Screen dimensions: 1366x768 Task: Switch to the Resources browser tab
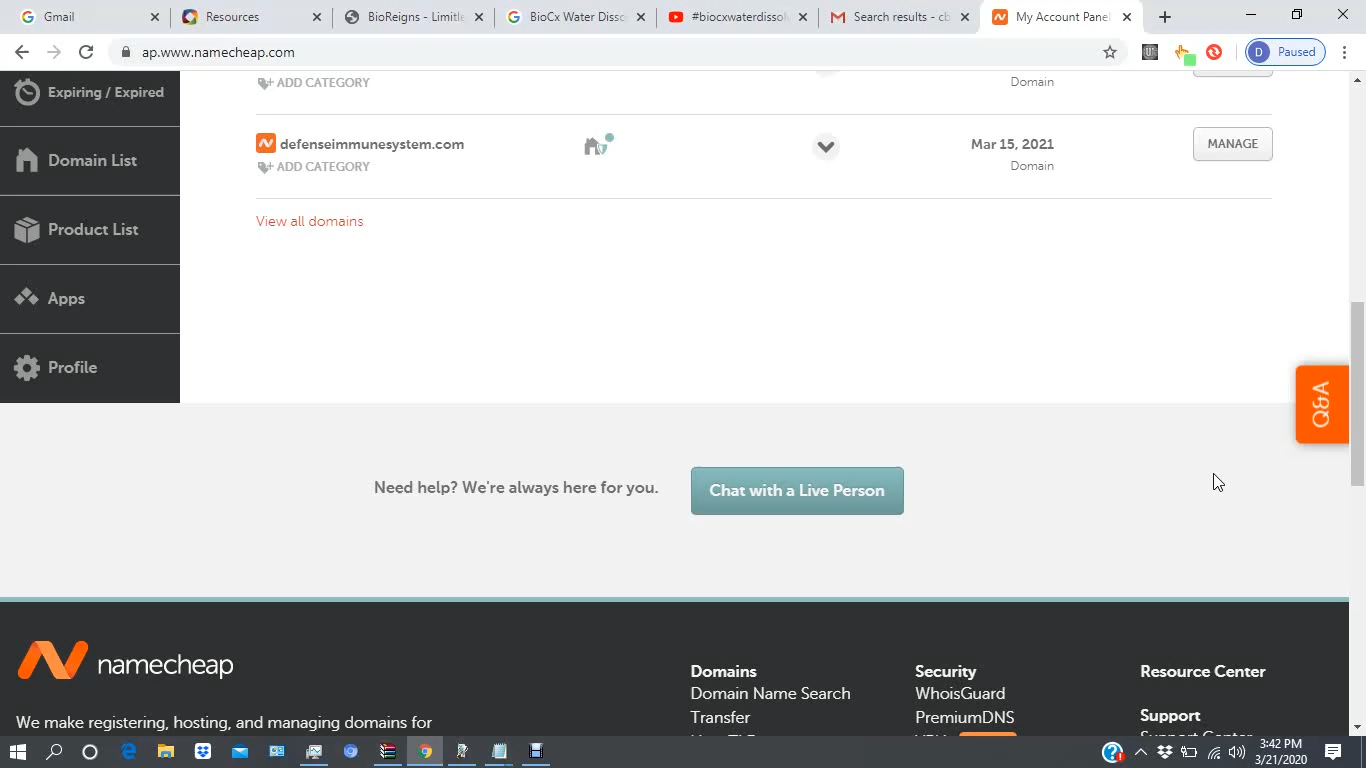[250, 17]
